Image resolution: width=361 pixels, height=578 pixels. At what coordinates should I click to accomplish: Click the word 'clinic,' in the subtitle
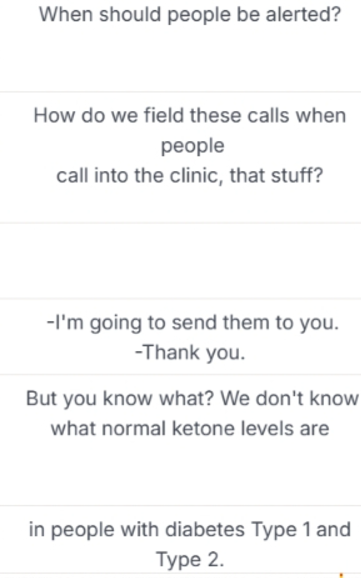pyautogui.click(x=196, y=175)
